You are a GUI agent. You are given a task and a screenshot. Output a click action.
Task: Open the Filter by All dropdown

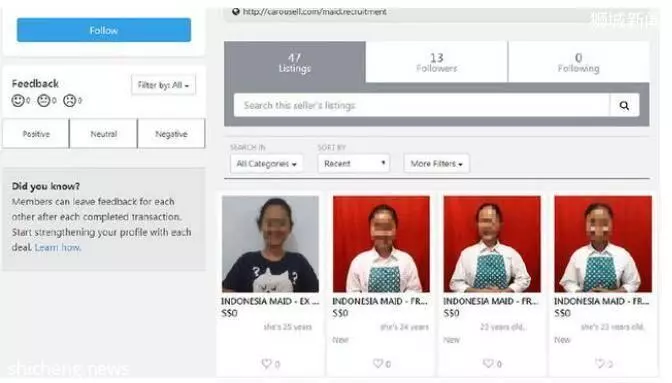(163, 85)
